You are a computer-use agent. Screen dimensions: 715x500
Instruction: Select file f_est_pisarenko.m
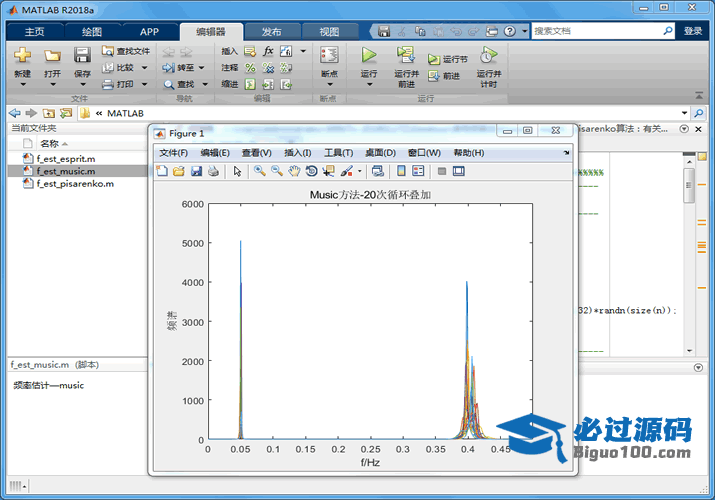pos(75,184)
